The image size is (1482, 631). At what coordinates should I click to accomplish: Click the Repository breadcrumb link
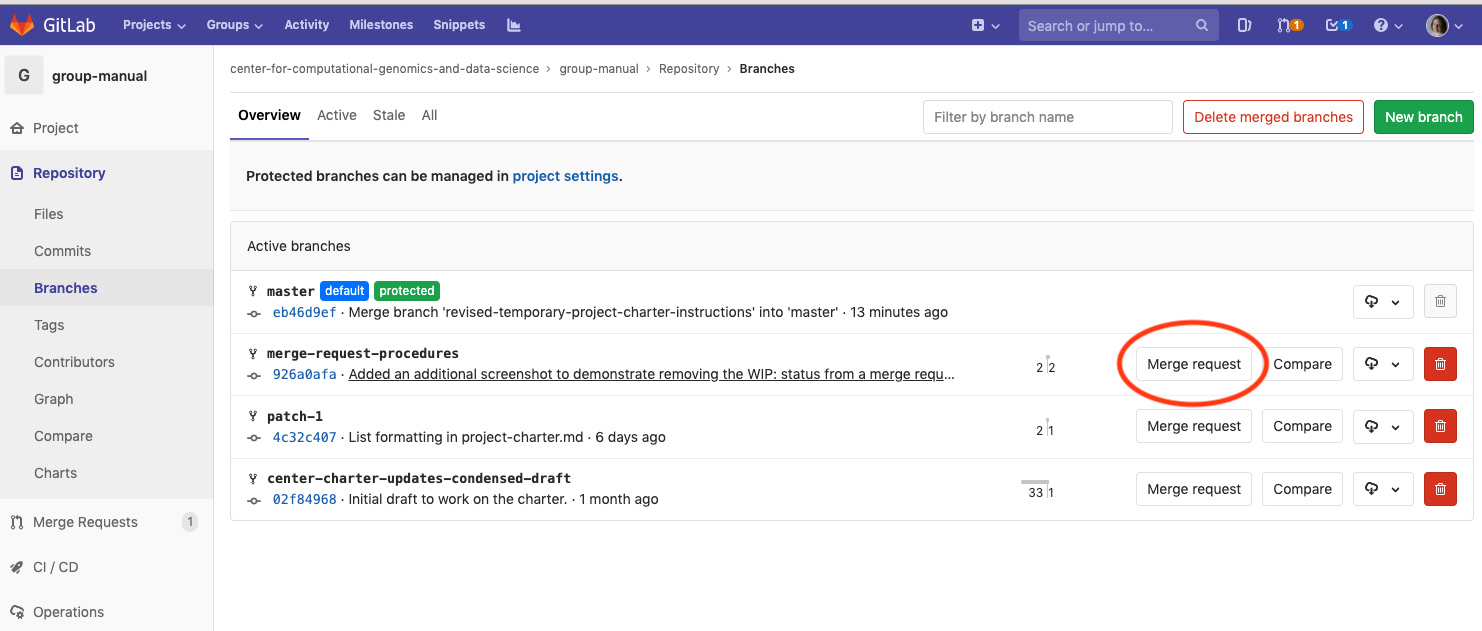click(689, 69)
